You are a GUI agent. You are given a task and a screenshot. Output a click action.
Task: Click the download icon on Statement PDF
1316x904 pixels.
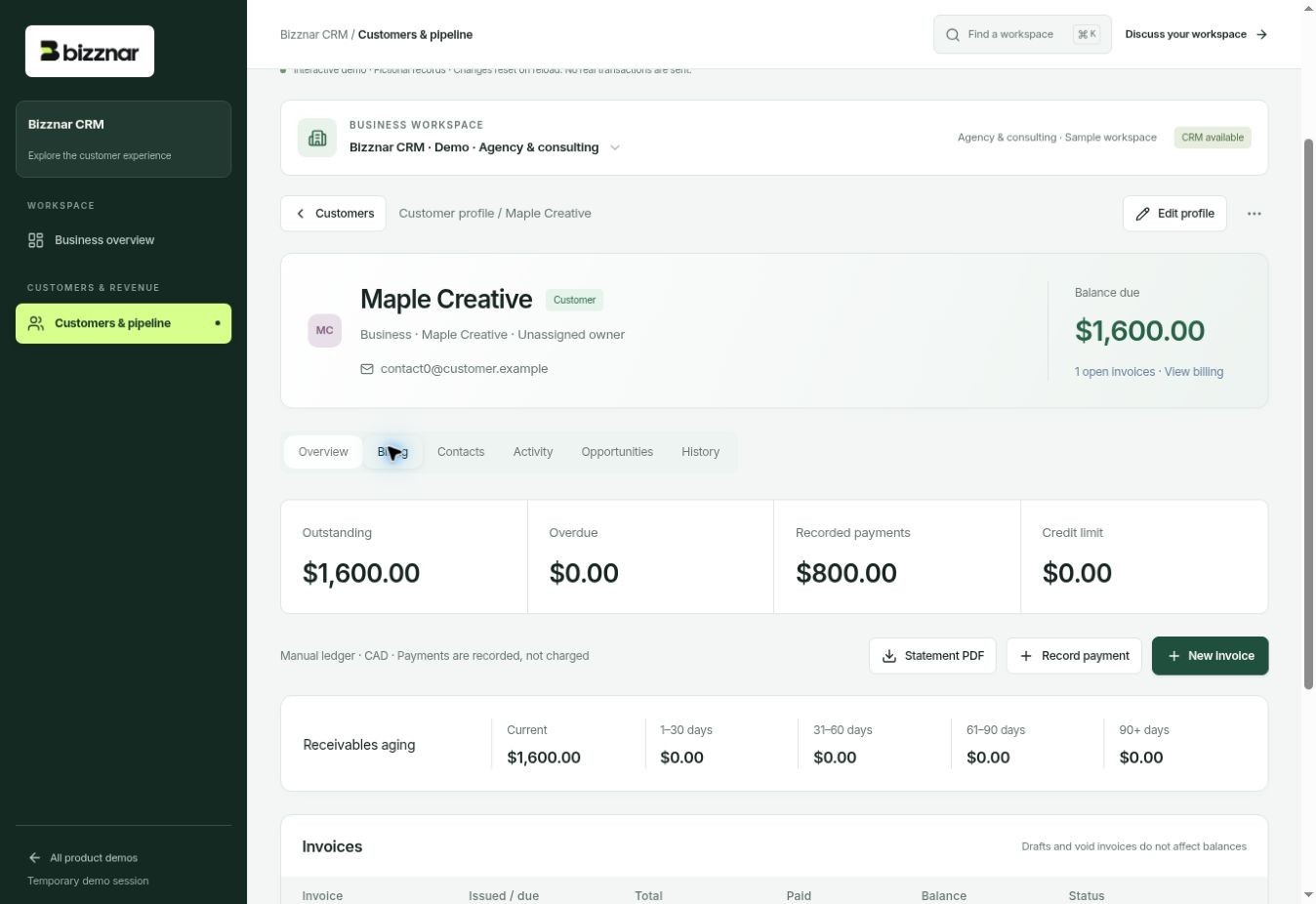pos(889,656)
